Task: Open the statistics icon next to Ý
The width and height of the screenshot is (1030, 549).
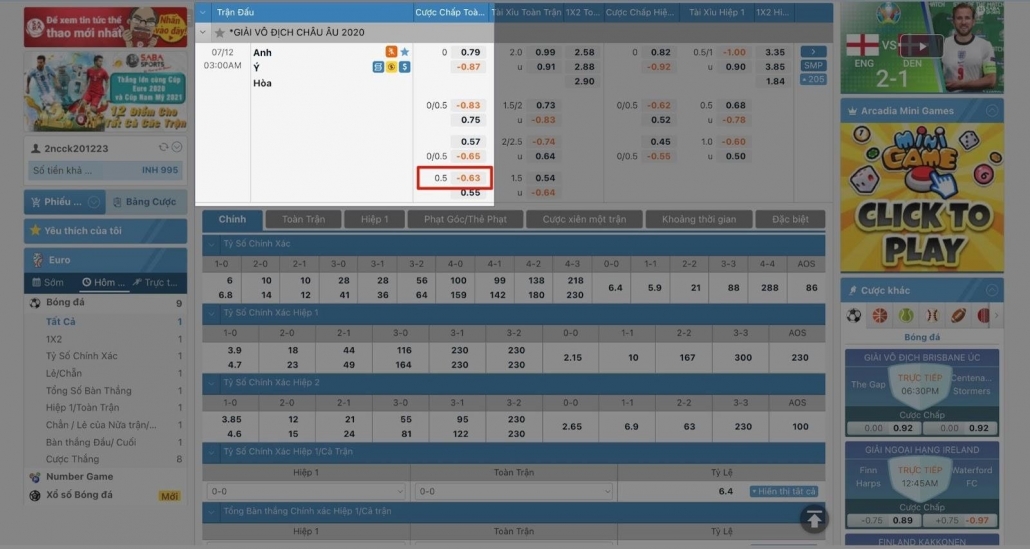Action: [378, 67]
